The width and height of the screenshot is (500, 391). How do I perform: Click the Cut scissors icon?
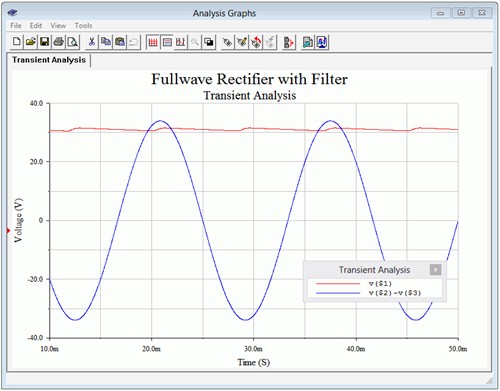click(x=92, y=42)
